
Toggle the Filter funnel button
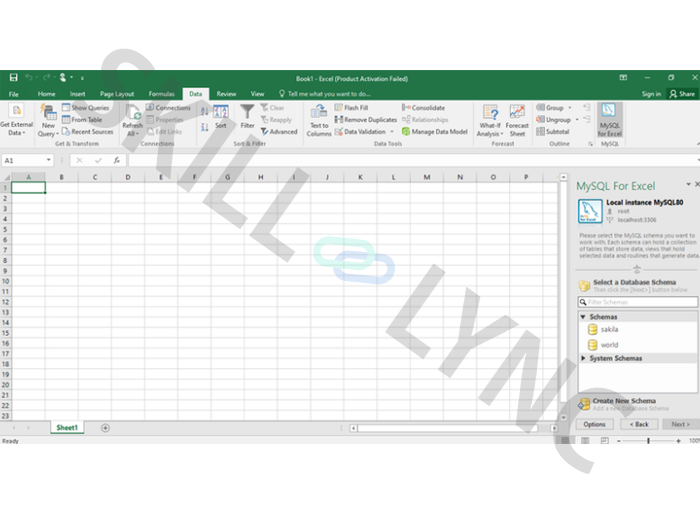pyautogui.click(x=247, y=117)
